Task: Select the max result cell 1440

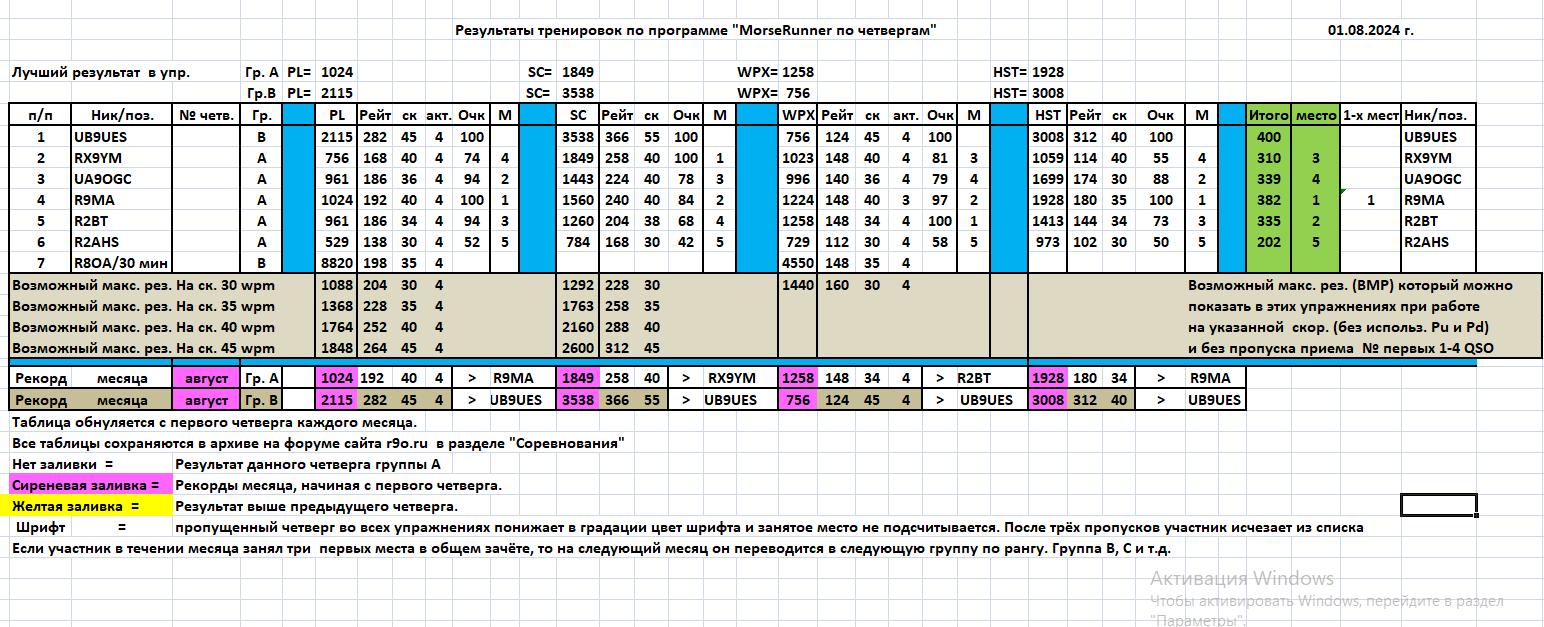Action: (x=797, y=285)
